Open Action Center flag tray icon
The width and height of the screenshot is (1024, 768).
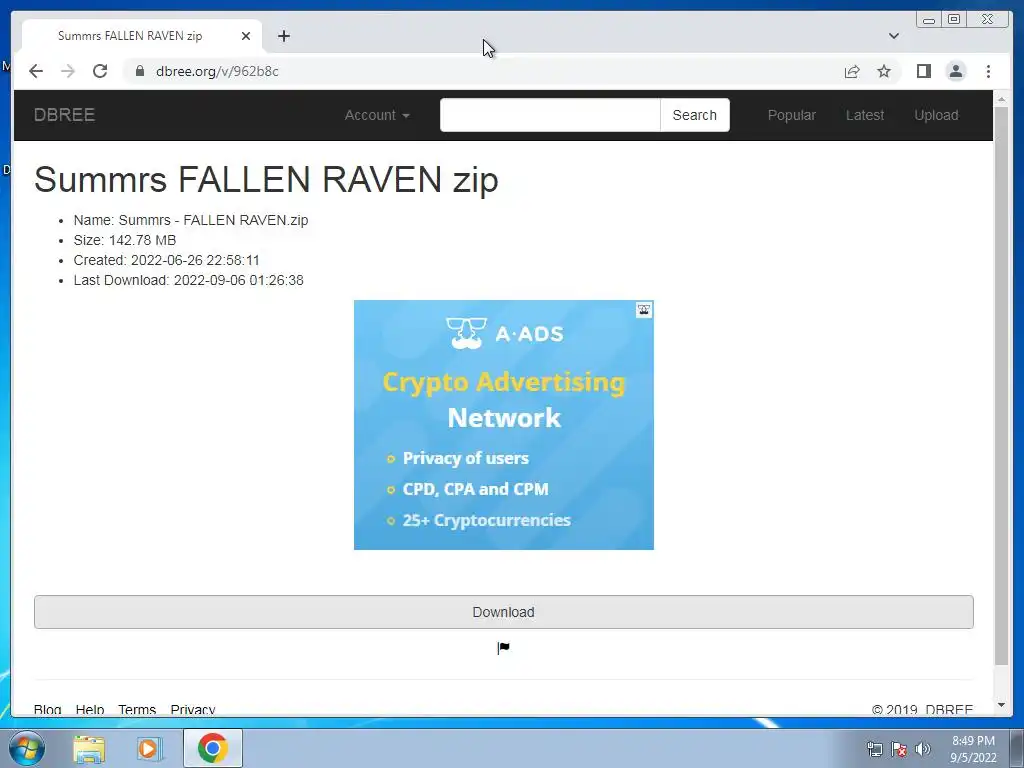pos(899,749)
